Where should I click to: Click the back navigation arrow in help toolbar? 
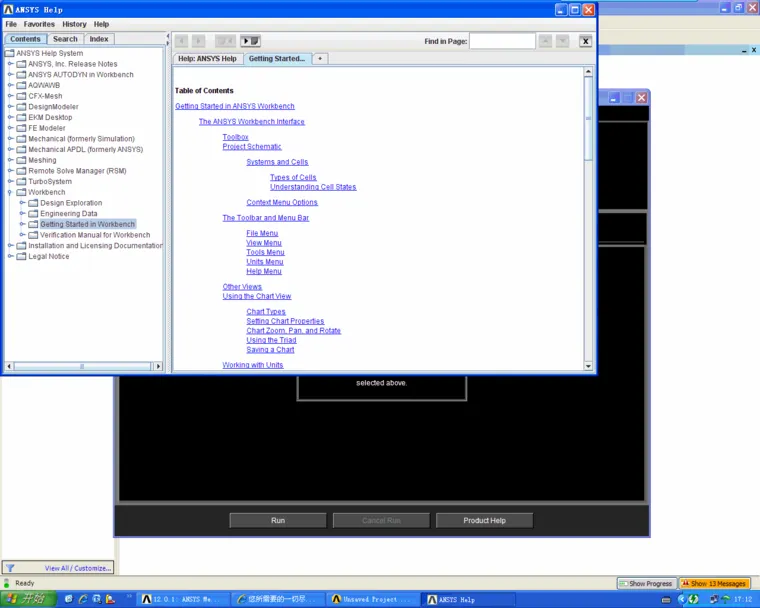click(182, 41)
